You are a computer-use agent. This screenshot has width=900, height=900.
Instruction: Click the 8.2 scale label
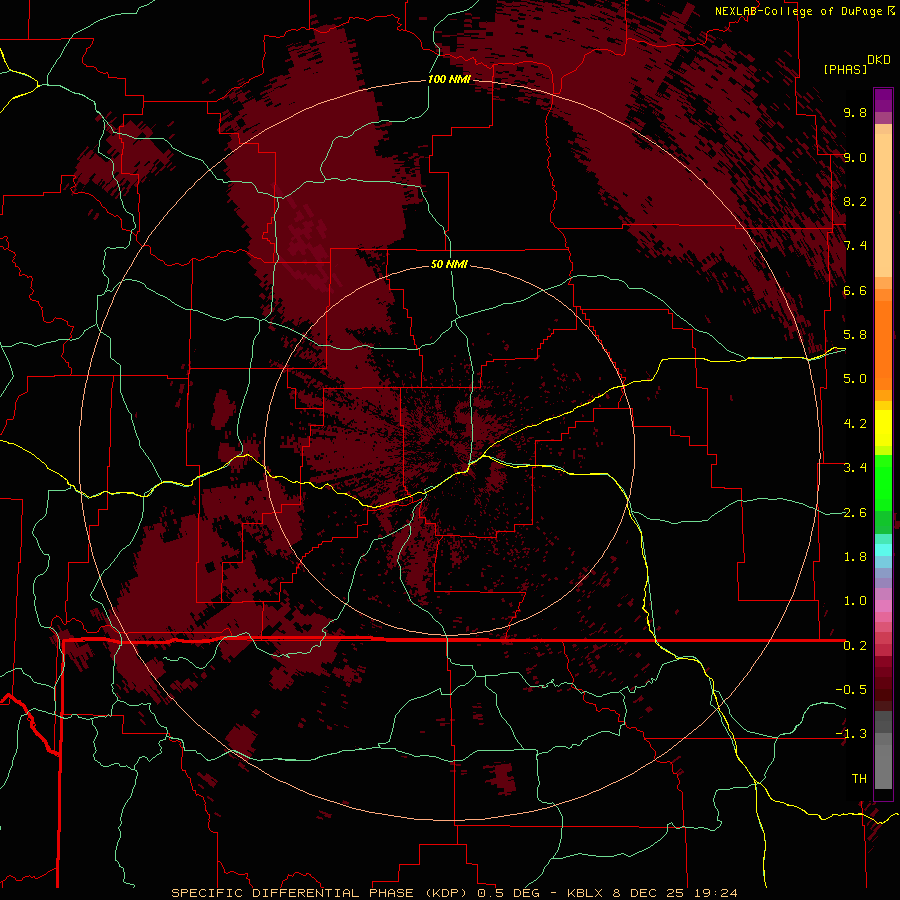pyautogui.click(x=855, y=201)
